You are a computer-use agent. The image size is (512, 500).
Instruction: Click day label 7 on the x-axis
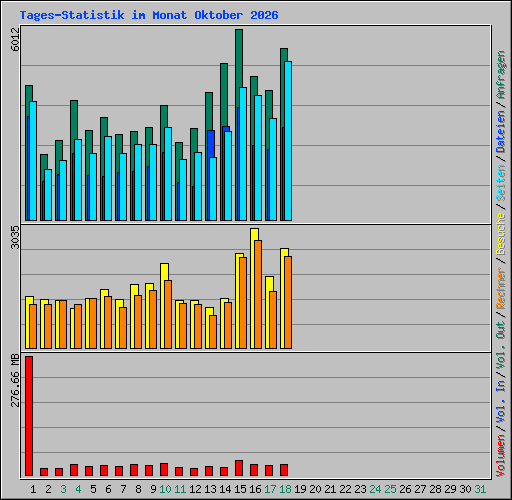(123, 489)
